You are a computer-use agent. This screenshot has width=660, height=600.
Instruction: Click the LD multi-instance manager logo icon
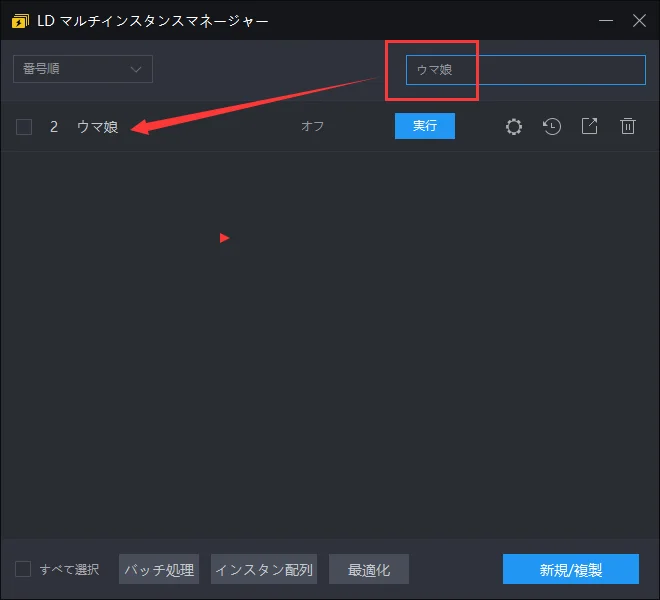(20, 21)
